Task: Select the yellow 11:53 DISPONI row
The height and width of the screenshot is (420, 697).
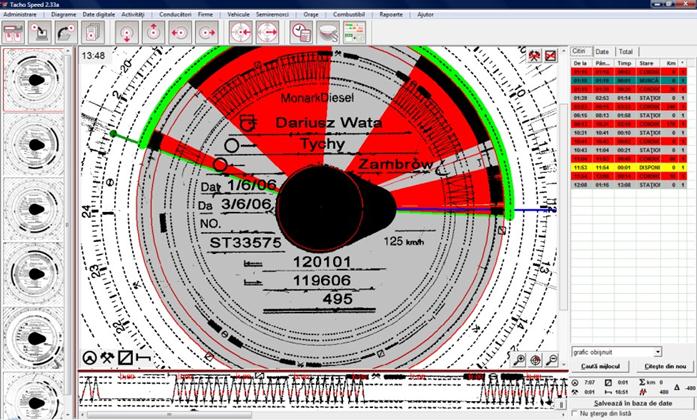Action: point(629,168)
